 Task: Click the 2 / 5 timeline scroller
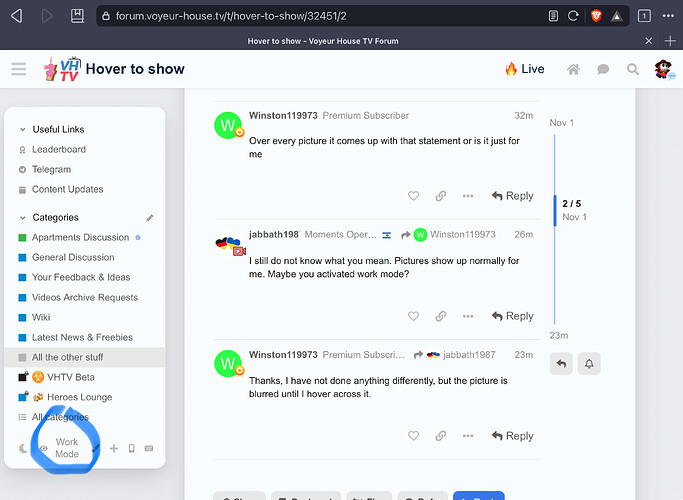click(572, 210)
